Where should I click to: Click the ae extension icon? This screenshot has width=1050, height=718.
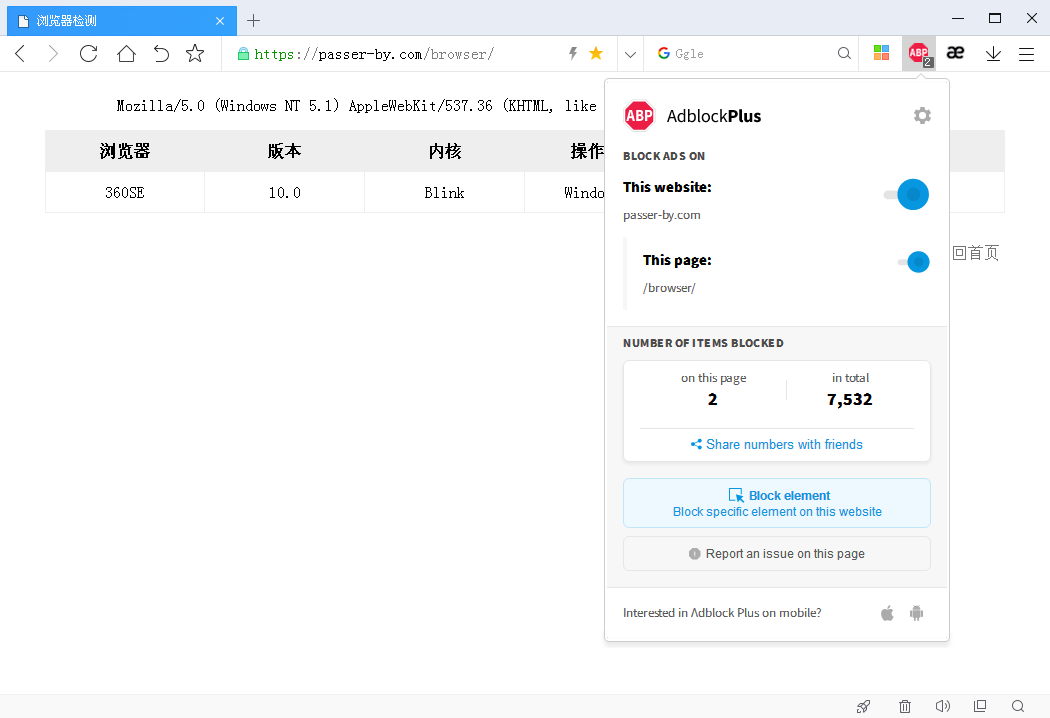(x=956, y=52)
